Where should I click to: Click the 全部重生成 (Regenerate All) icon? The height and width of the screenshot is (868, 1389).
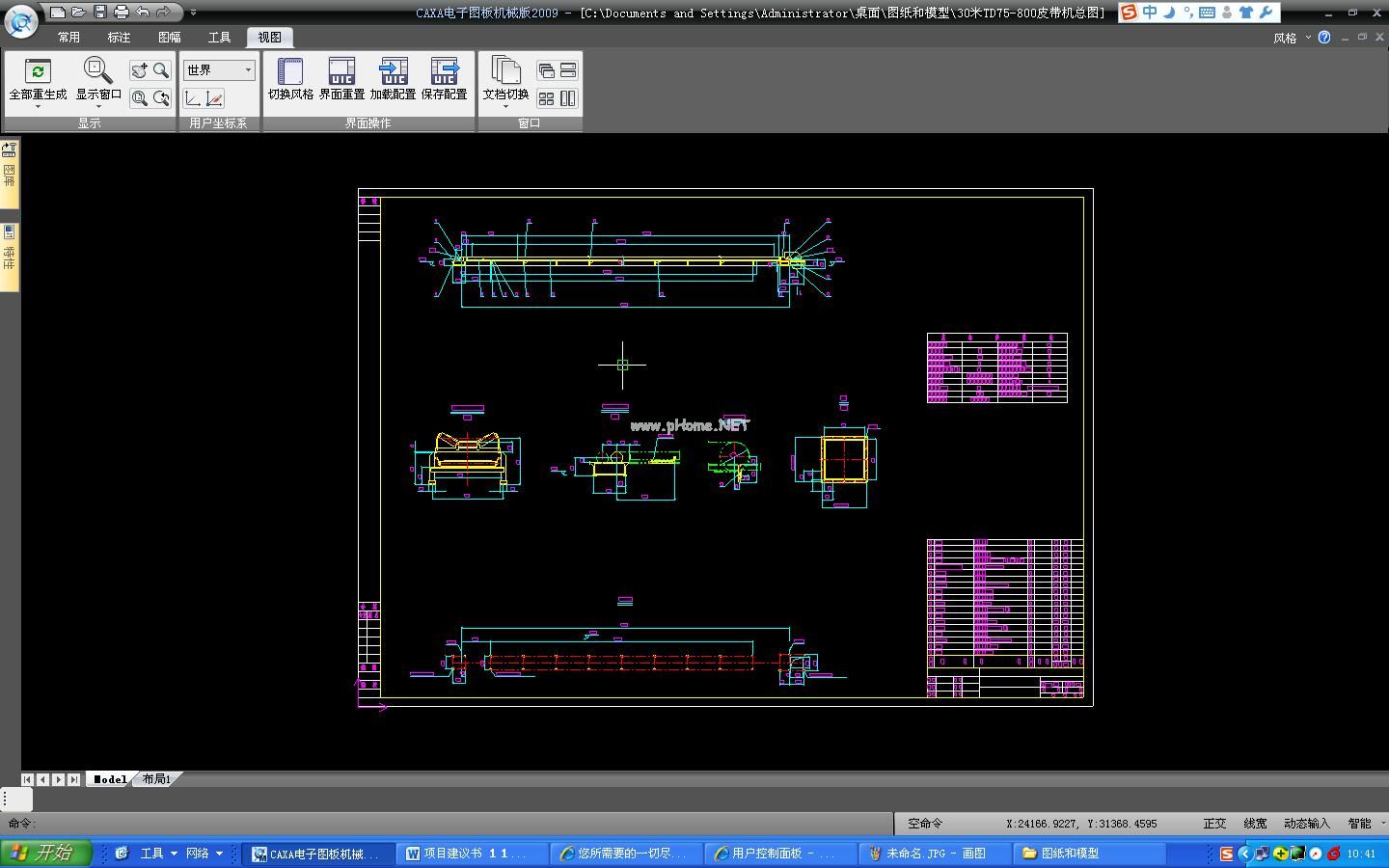click(37, 69)
